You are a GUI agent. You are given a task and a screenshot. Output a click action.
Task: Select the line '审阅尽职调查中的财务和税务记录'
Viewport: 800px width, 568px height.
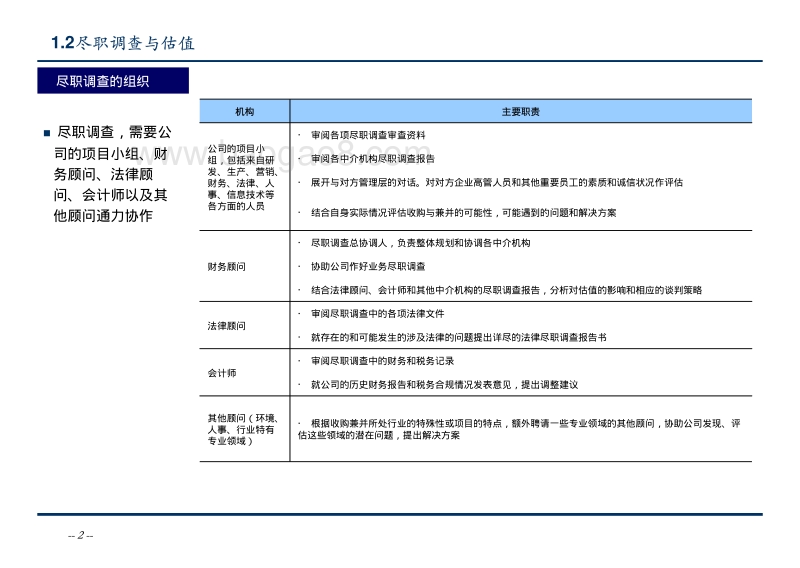[x=382, y=361]
